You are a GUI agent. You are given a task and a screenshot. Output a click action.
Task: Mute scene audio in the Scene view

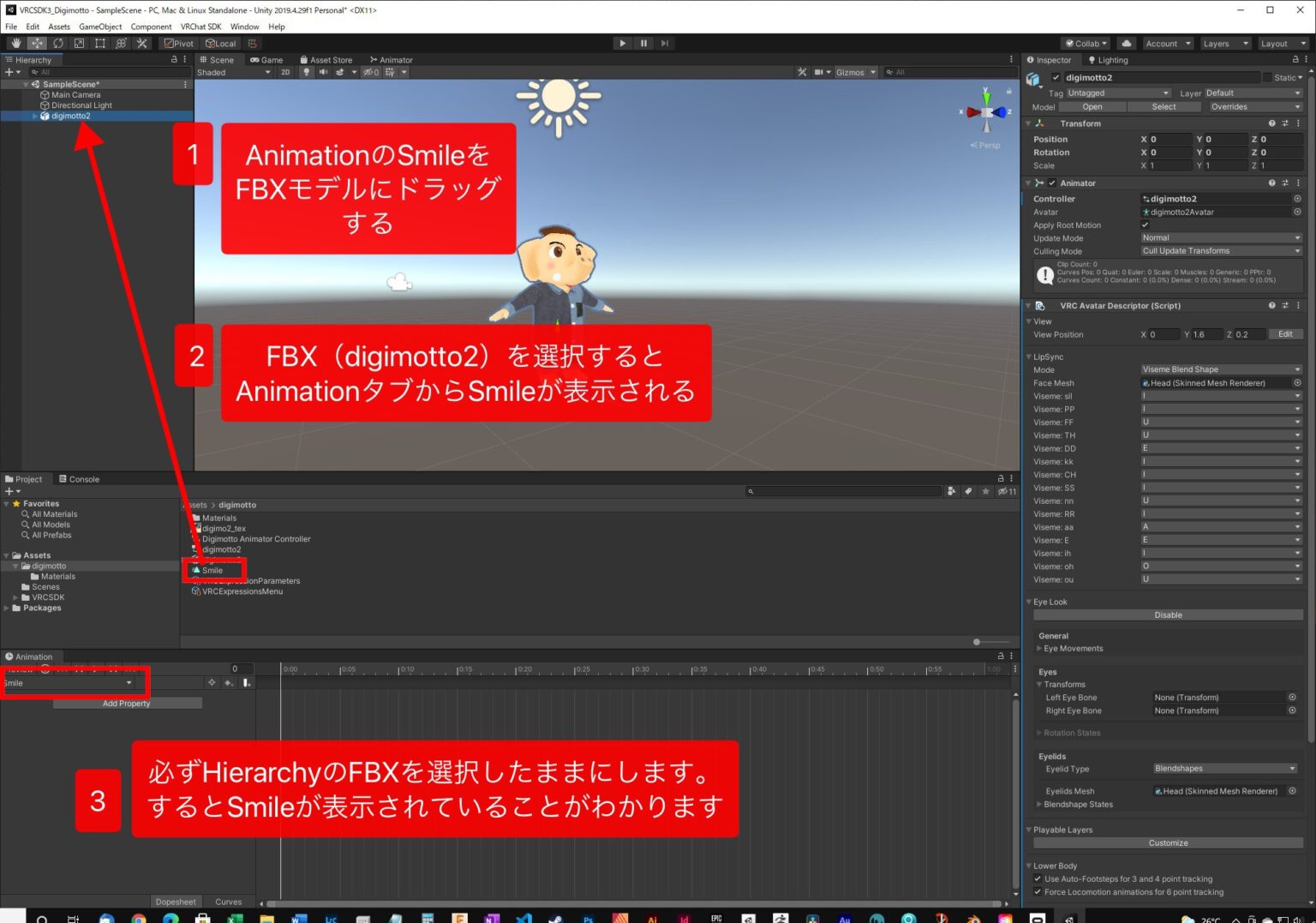tap(323, 72)
